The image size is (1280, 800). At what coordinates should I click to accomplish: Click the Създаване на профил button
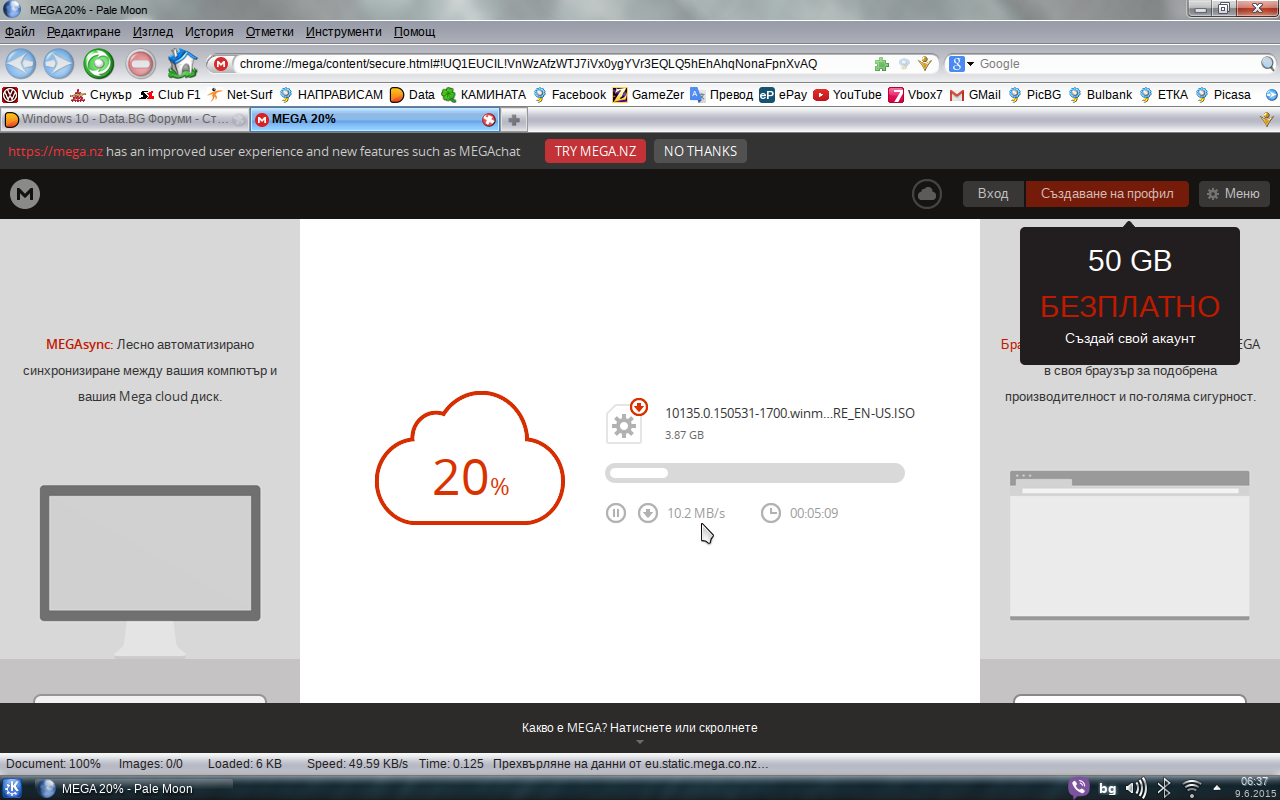tap(1107, 194)
